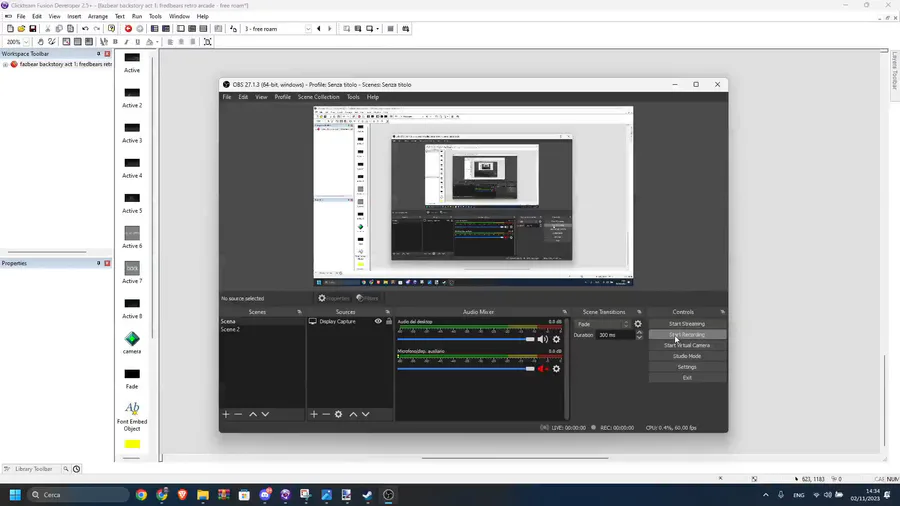The height and width of the screenshot is (506, 900).
Task: Go to previous frame arrow in Fusion
Action: (319, 29)
